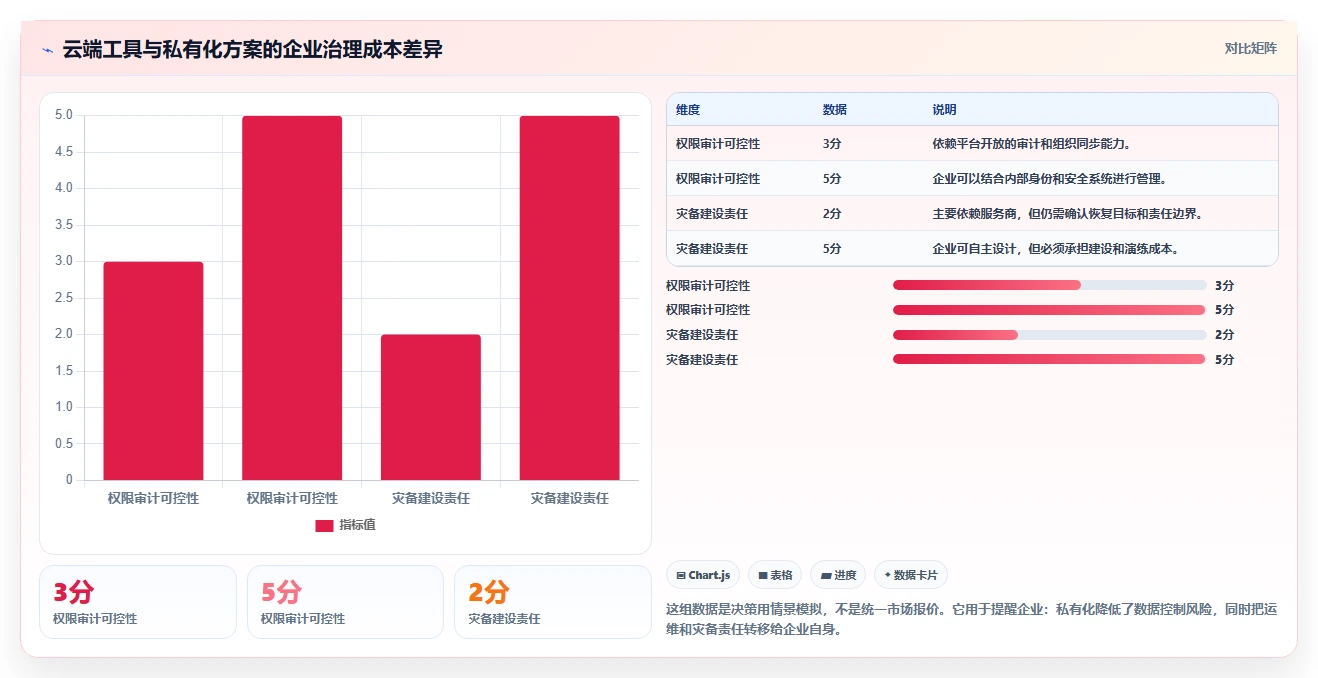Click the 对比矩阵 tag in header

coord(1250,48)
